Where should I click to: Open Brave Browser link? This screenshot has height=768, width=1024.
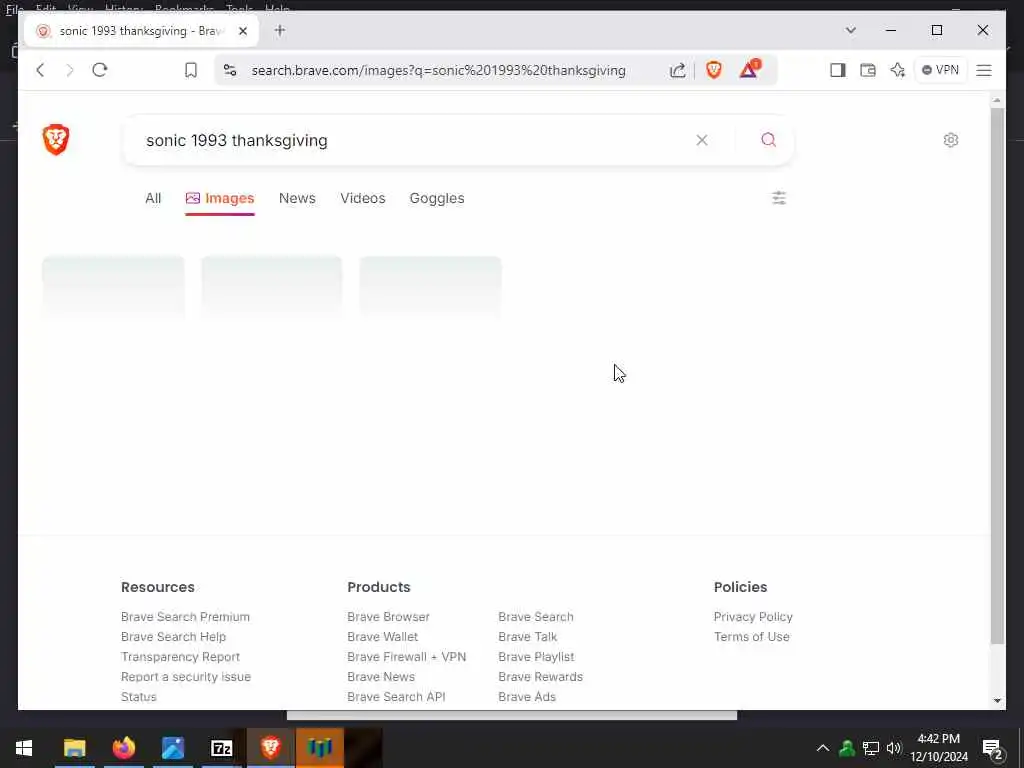(x=389, y=616)
